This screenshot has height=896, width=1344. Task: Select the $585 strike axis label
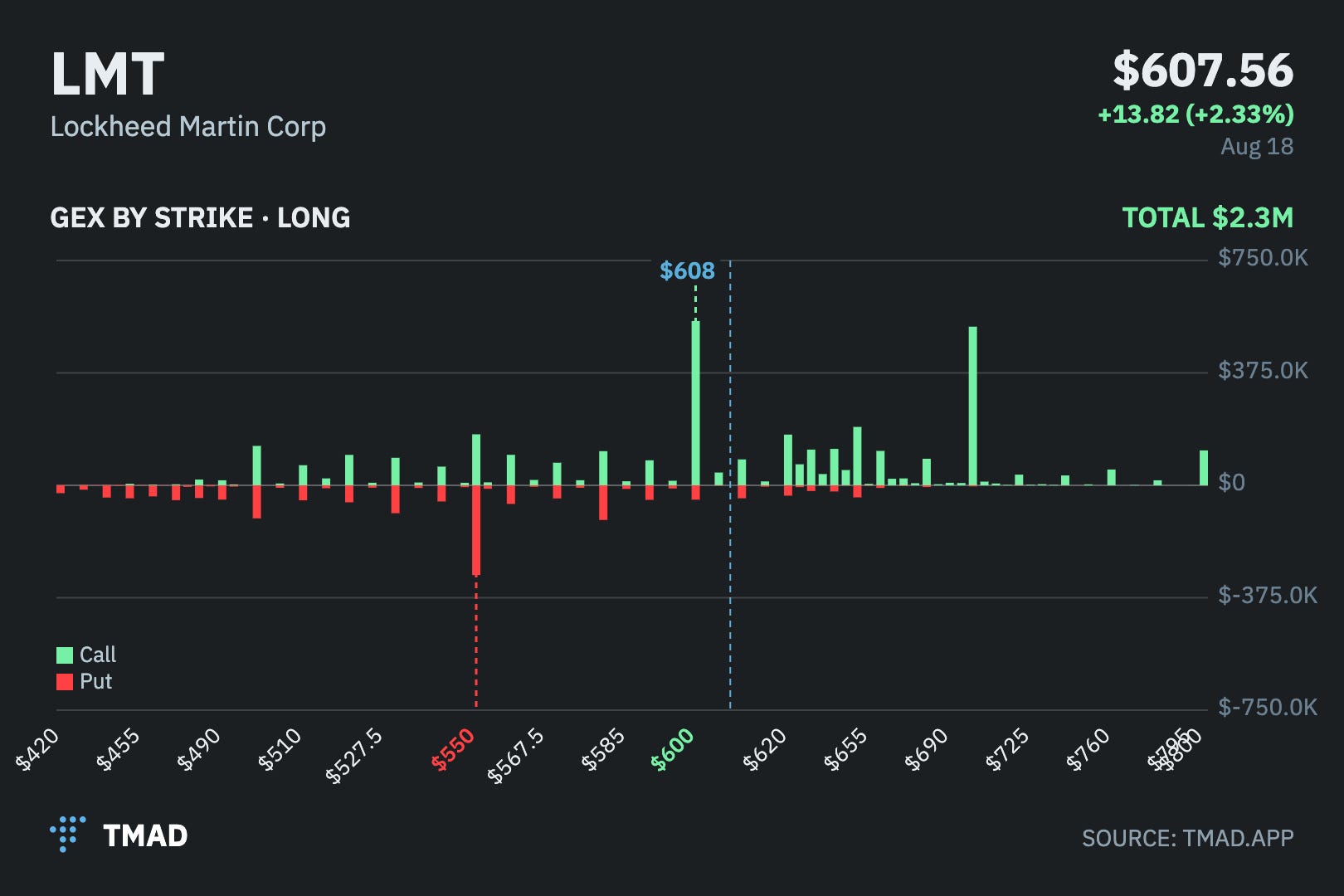[603, 749]
